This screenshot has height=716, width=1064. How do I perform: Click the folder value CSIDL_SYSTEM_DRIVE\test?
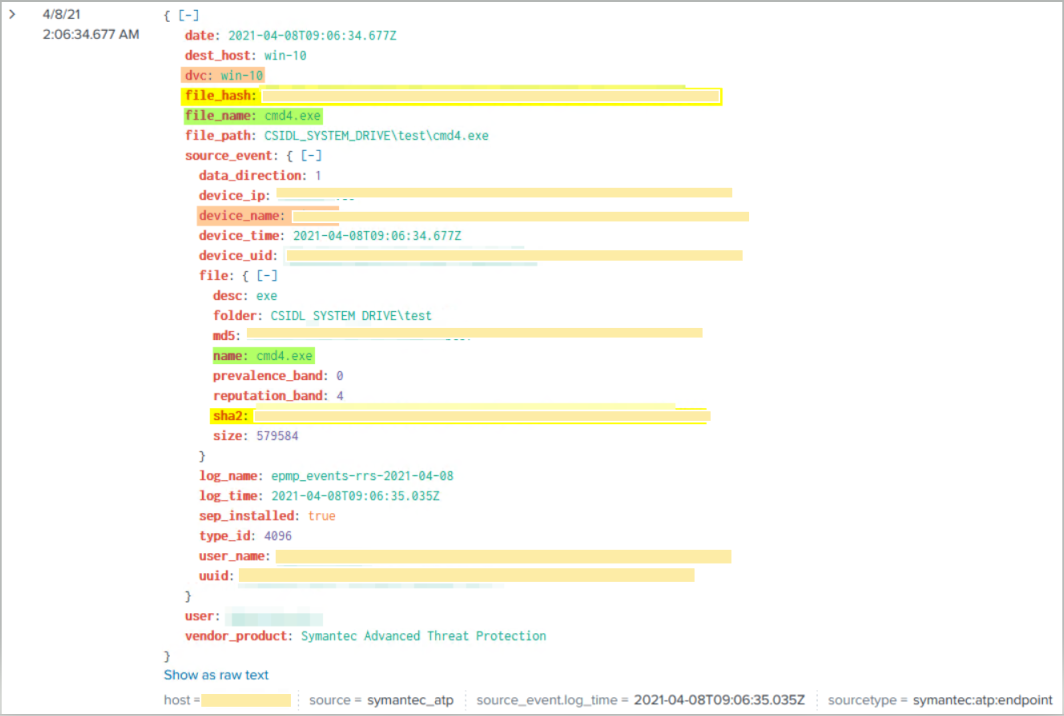(x=351, y=316)
